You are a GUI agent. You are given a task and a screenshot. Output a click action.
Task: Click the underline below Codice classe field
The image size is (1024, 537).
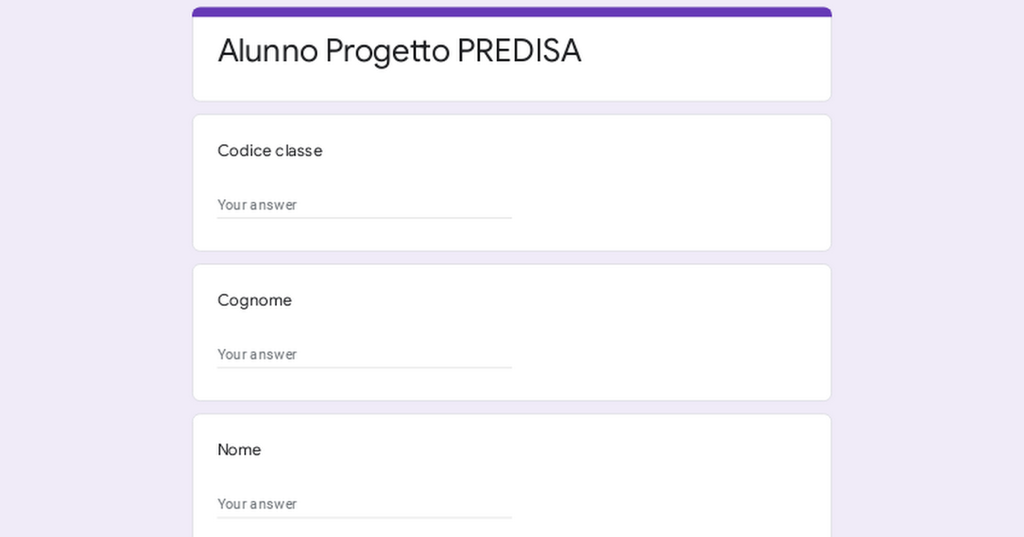(x=364, y=218)
